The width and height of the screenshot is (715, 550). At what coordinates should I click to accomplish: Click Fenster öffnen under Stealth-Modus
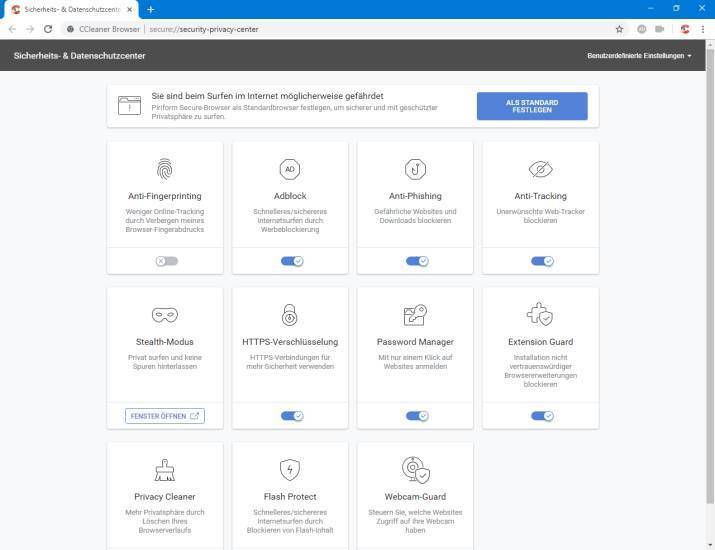pyautogui.click(x=165, y=416)
